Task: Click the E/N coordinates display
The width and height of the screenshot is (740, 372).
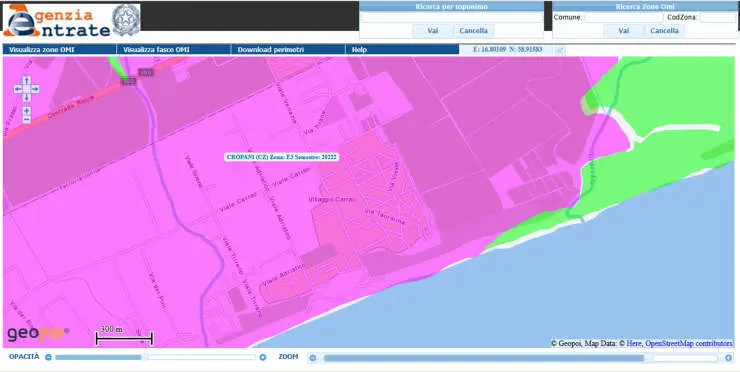Action: coord(507,49)
